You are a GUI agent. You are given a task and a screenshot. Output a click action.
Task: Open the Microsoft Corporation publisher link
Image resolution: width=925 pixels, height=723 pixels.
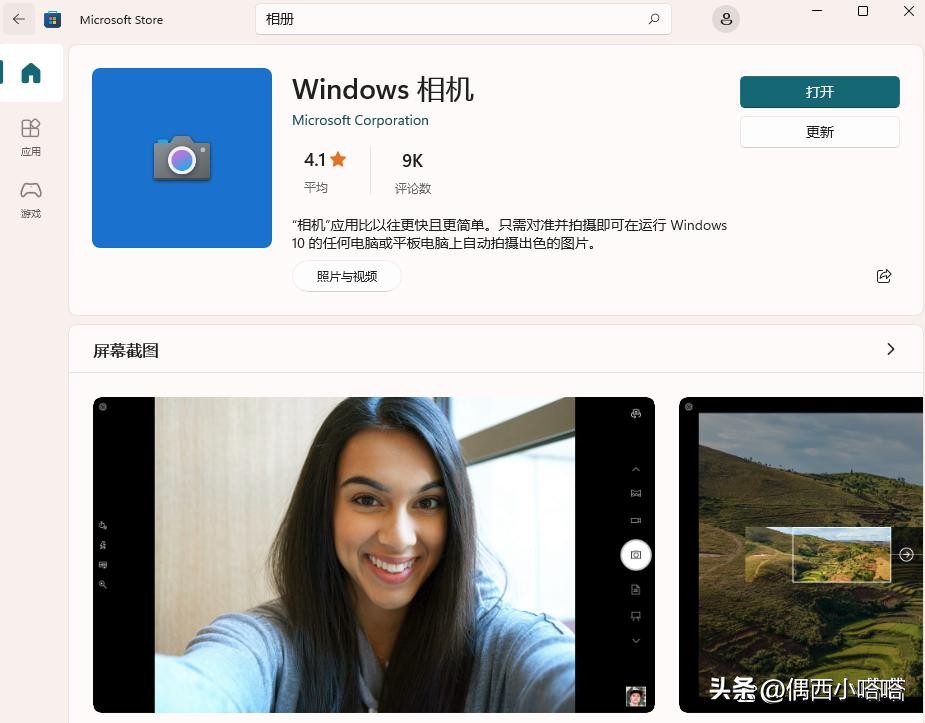coord(360,120)
